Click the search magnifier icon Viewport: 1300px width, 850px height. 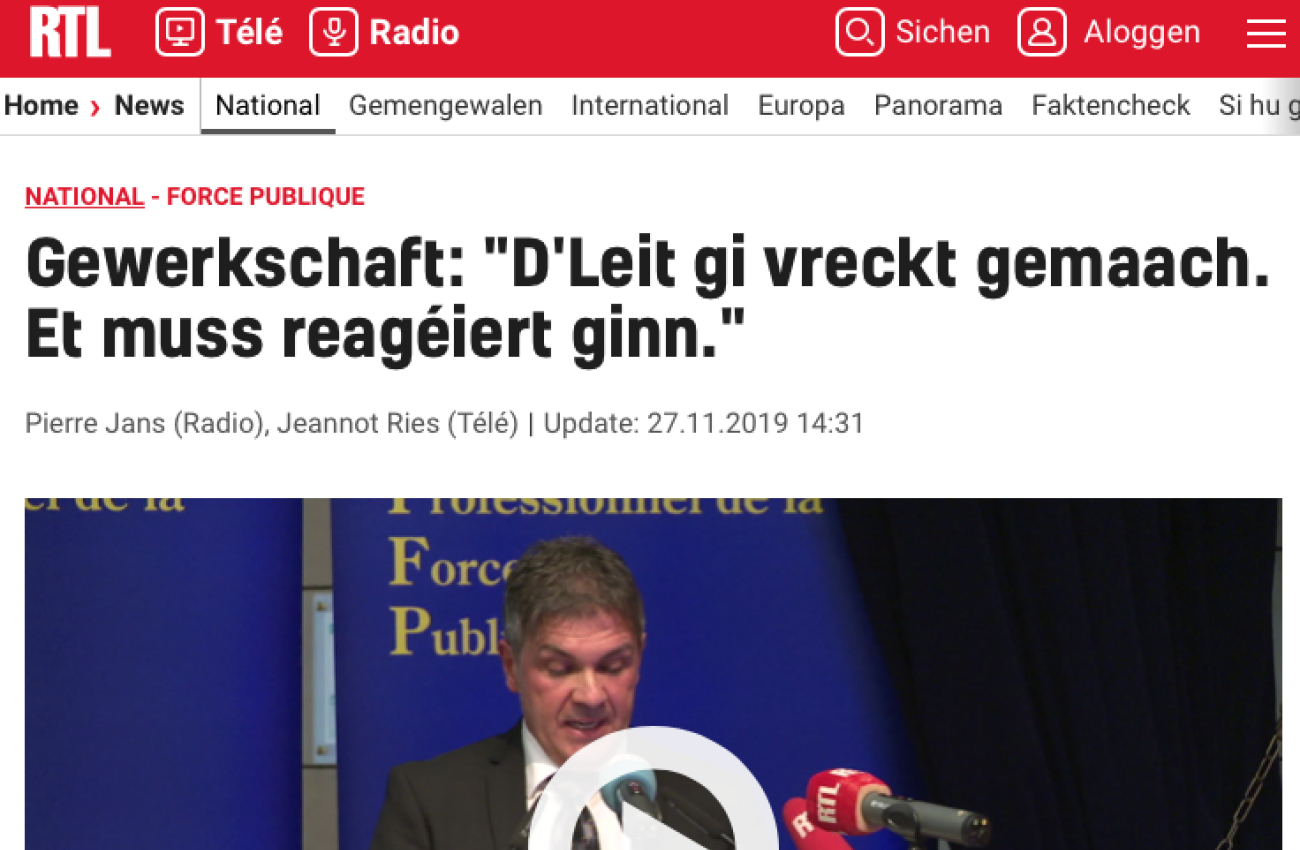click(860, 33)
